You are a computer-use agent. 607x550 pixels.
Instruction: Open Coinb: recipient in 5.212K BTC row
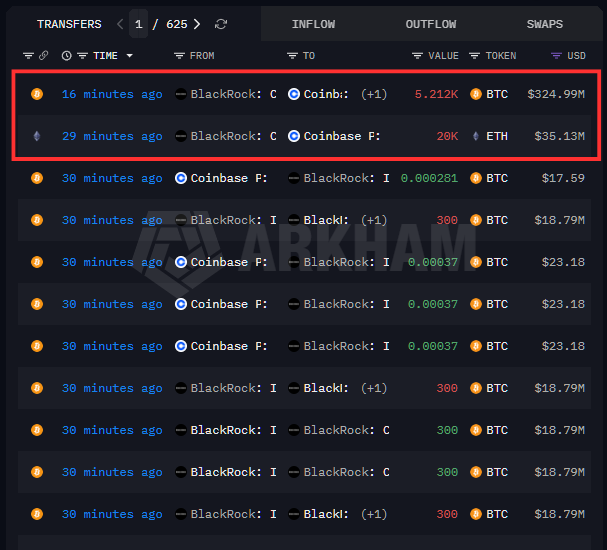click(x=326, y=94)
